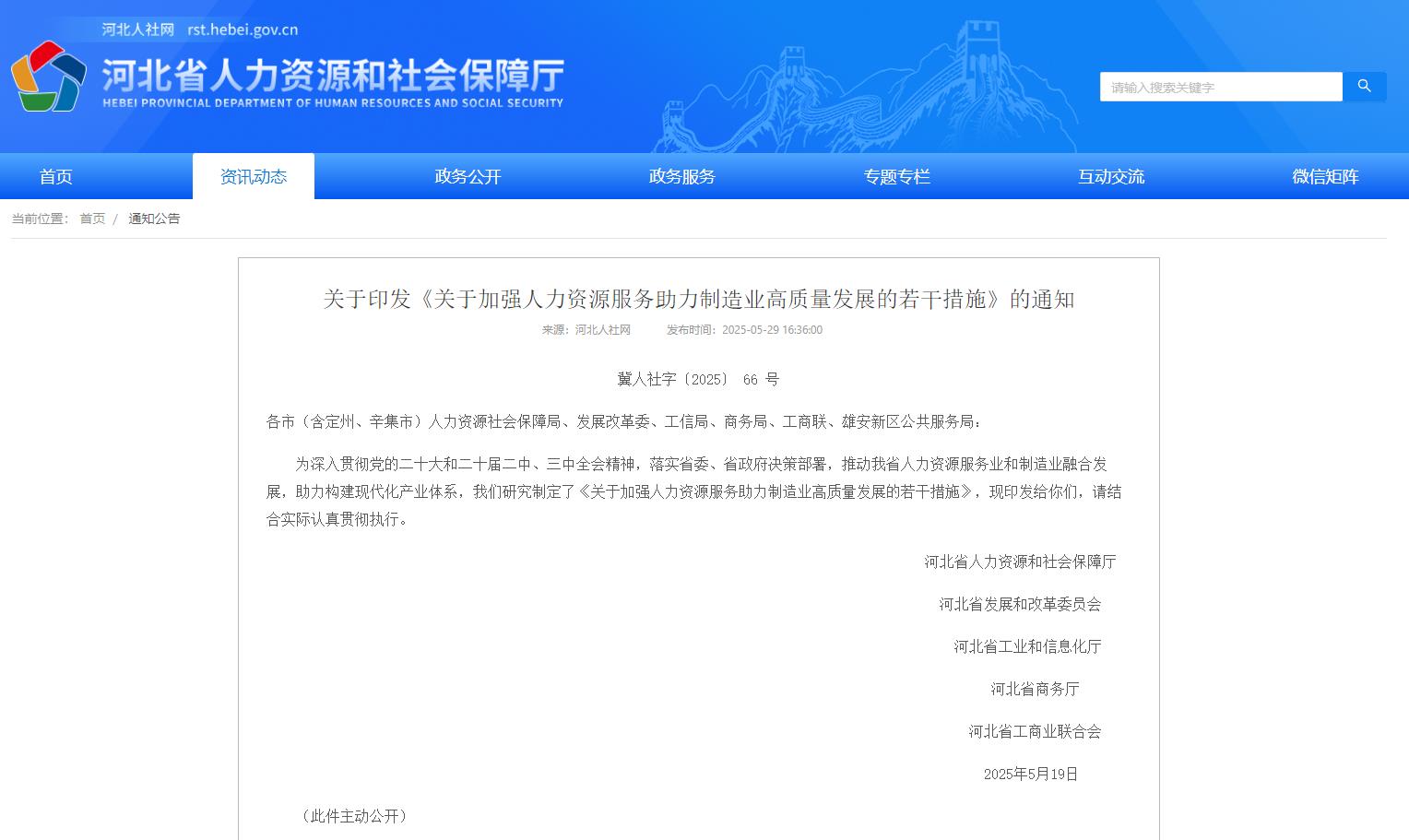Click the colorful Hebei HRSS logo emblem

point(48,77)
